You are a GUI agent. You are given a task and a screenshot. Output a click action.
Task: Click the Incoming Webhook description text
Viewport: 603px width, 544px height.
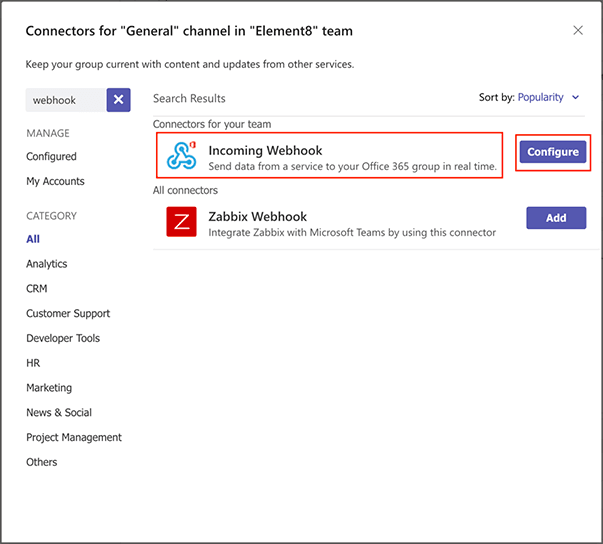click(353, 166)
